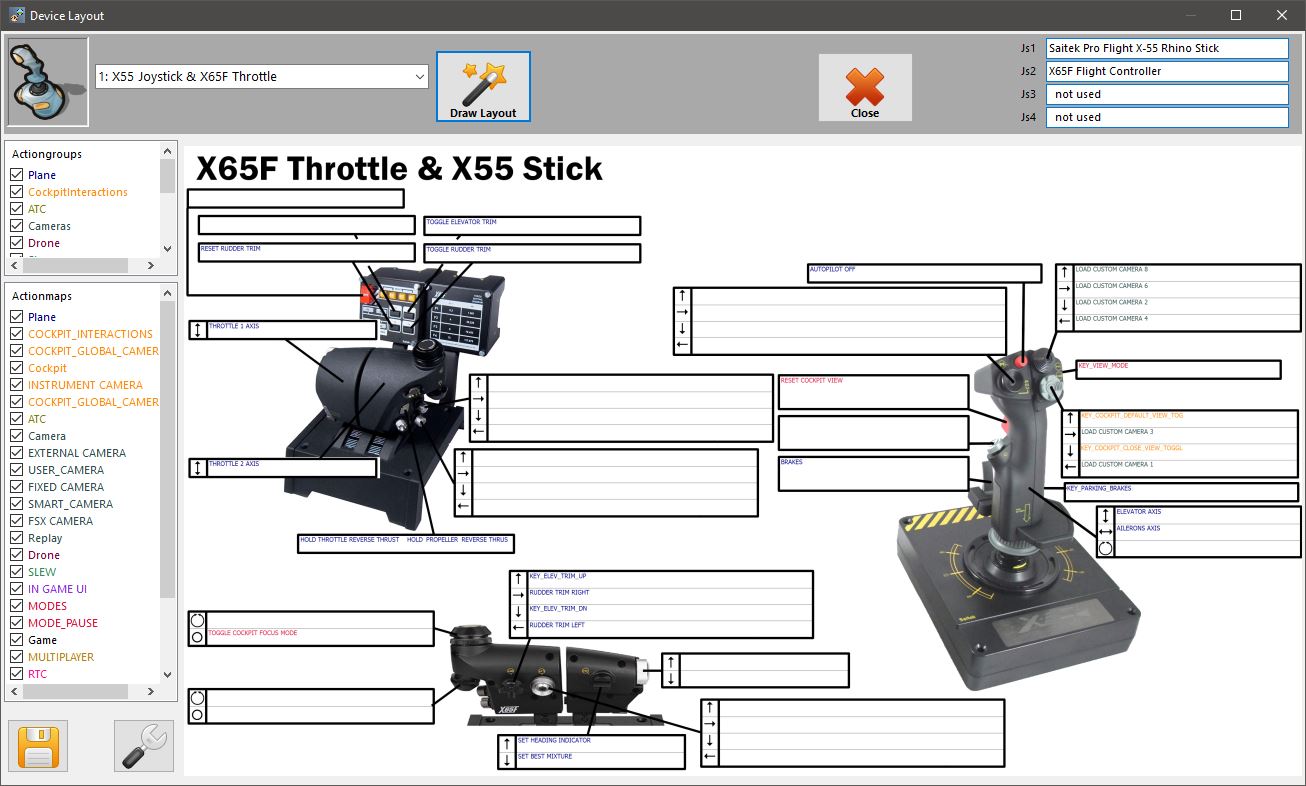Image resolution: width=1306 pixels, height=786 pixels.
Task: Toggle the RTC actionmap checkbox
Action: 17,674
